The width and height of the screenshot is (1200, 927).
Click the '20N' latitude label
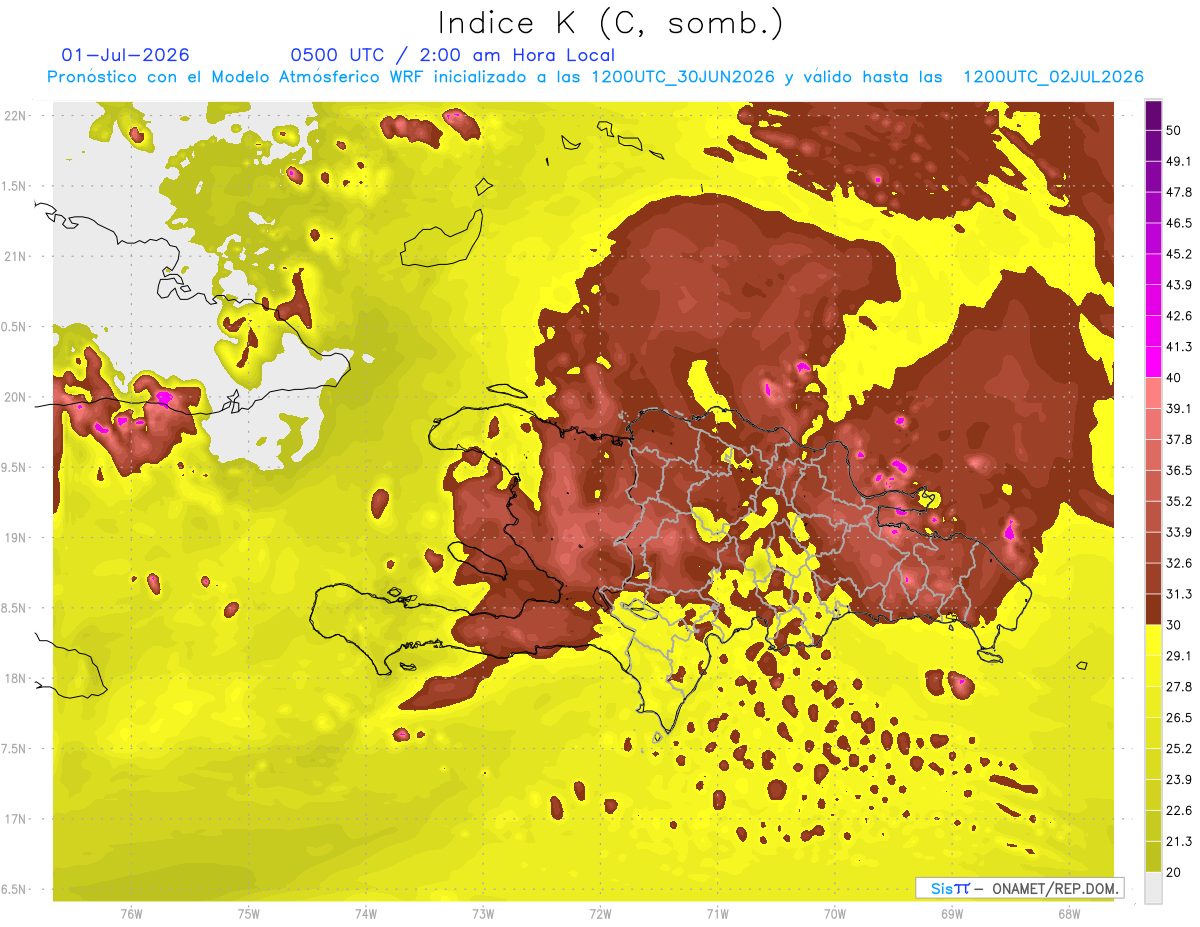click(x=16, y=397)
